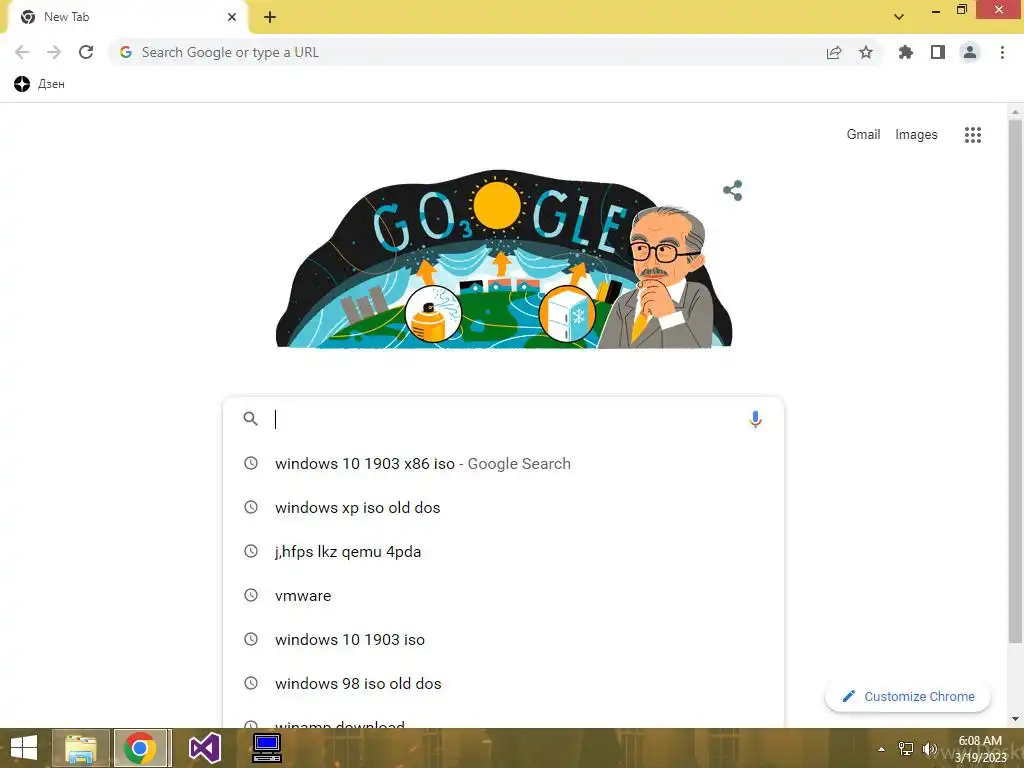The width and height of the screenshot is (1024, 768).
Task: Open the Дзен bookmark
Action: coord(39,84)
